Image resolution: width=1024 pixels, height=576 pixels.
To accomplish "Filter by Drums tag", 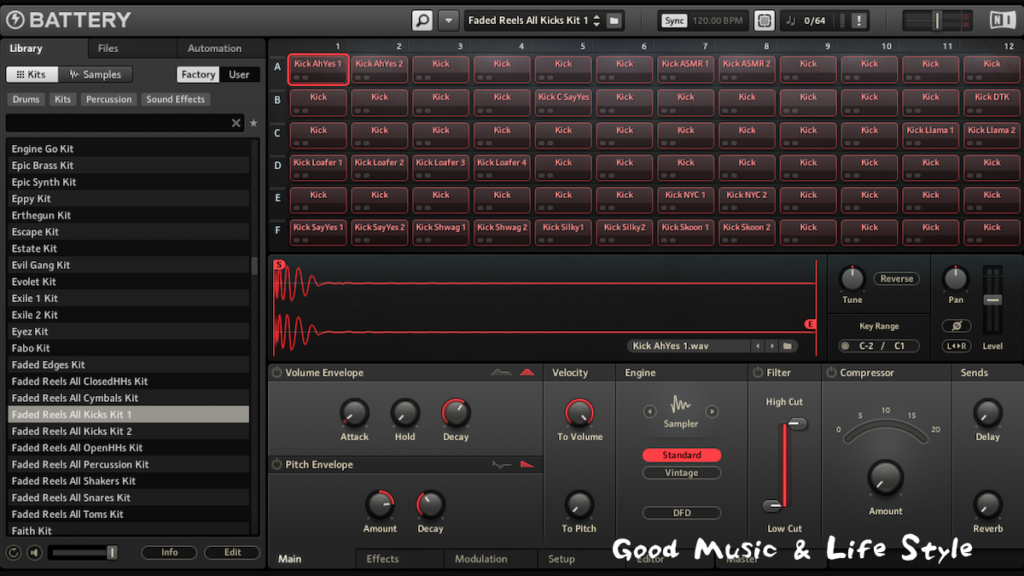I will (x=26, y=99).
